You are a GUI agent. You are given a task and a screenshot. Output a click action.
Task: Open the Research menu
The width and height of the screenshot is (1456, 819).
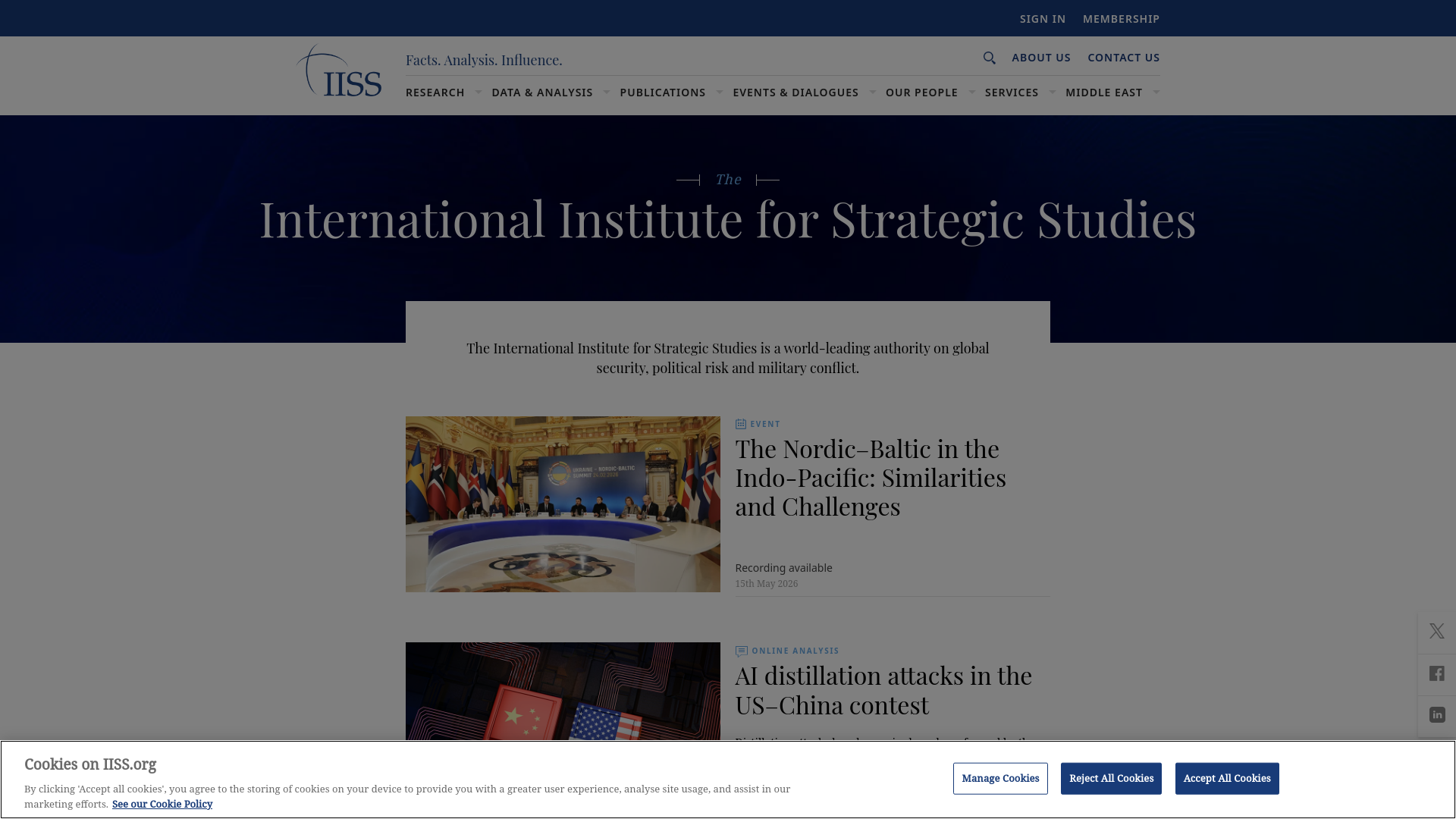click(x=435, y=93)
